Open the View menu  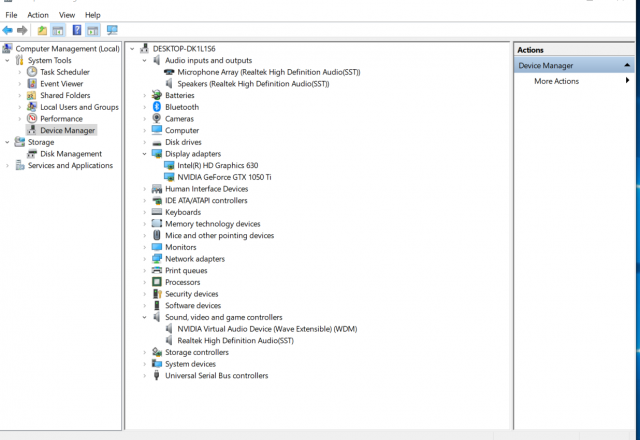(67, 15)
